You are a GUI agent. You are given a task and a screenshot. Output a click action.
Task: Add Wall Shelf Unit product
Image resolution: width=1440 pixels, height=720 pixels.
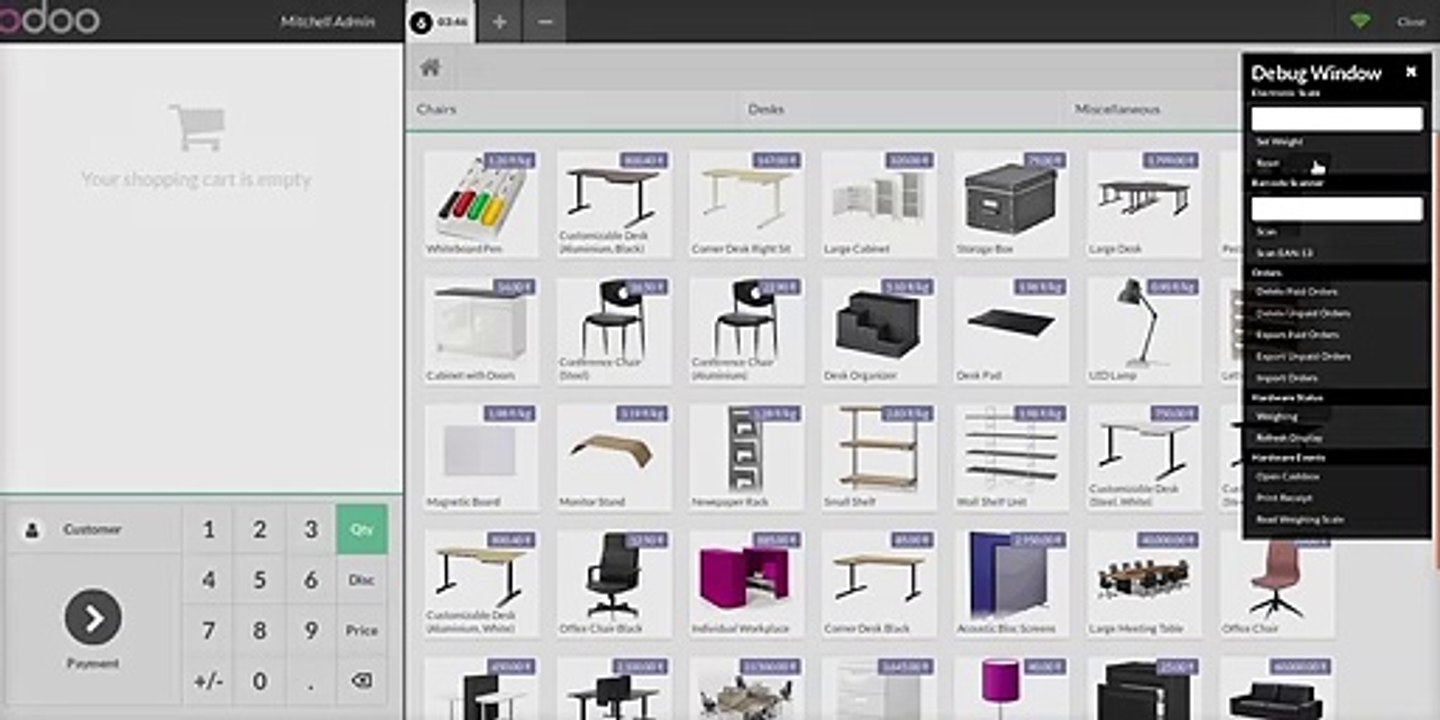(x=1011, y=457)
